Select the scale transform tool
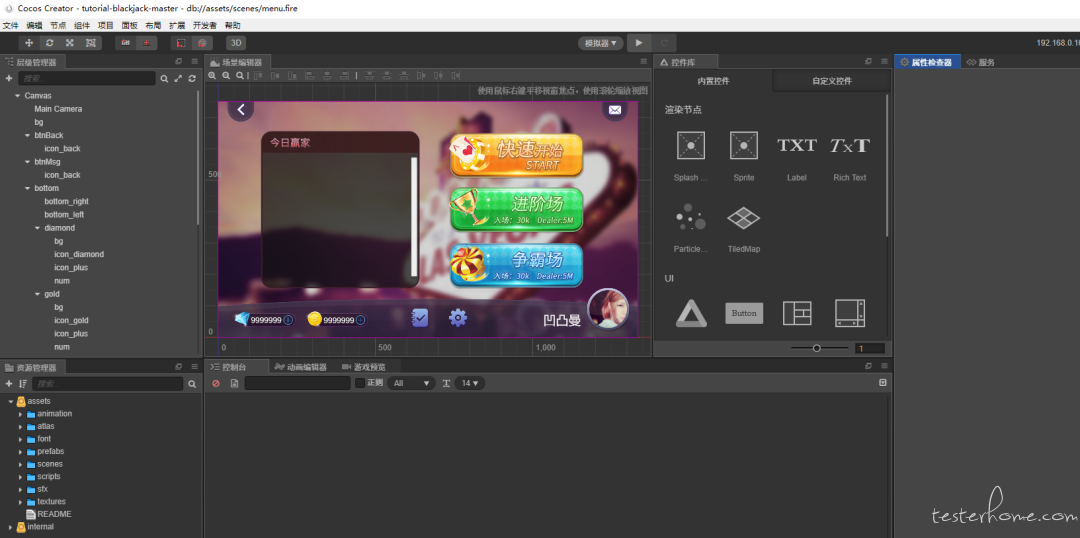This screenshot has height=538, width=1080. [x=70, y=43]
